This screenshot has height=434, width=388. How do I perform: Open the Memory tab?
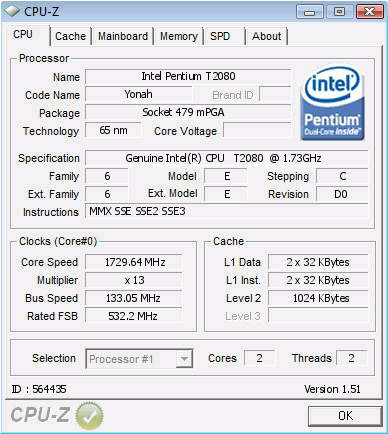(179, 36)
